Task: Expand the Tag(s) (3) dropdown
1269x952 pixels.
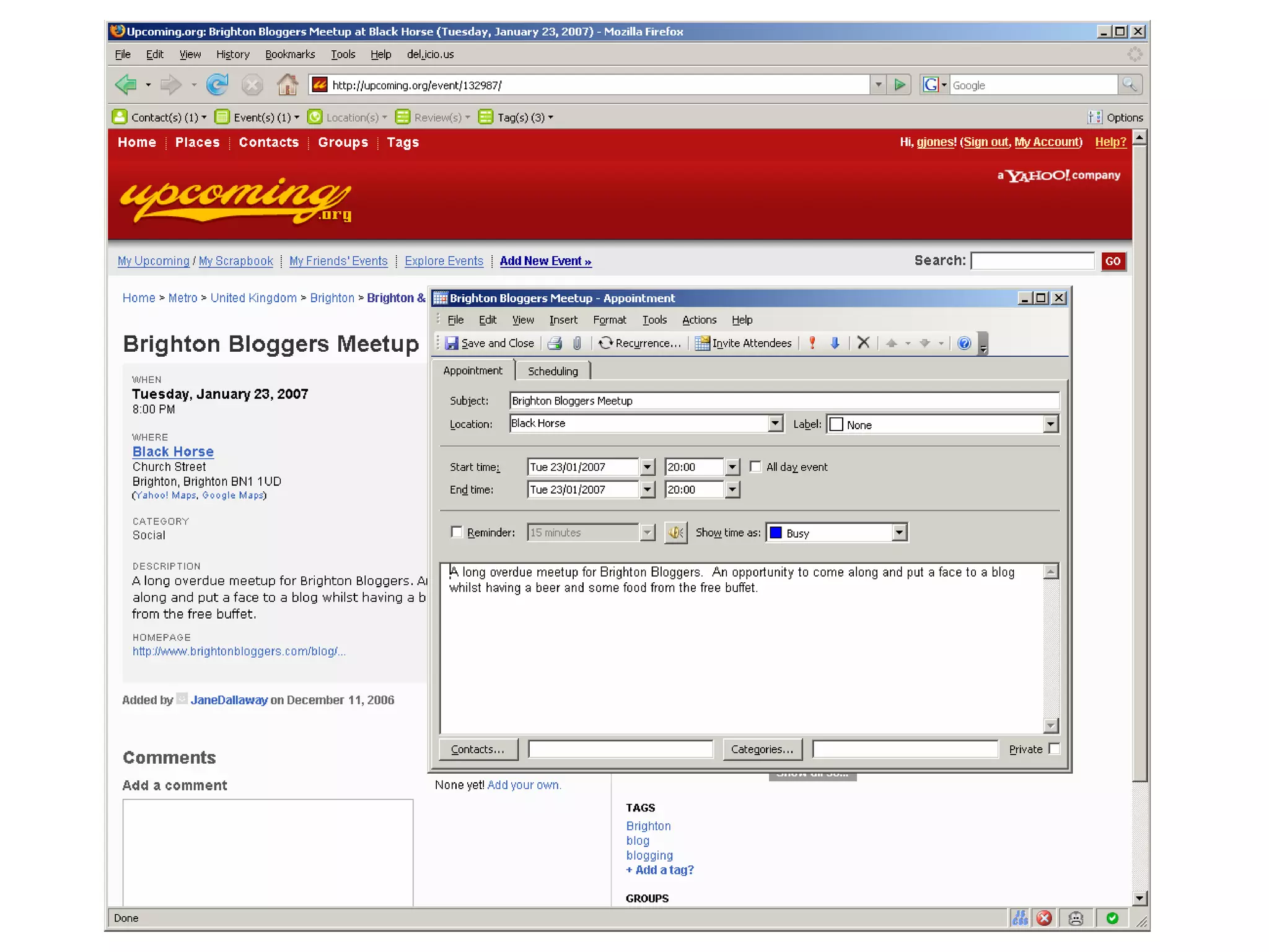Action: coord(550,117)
